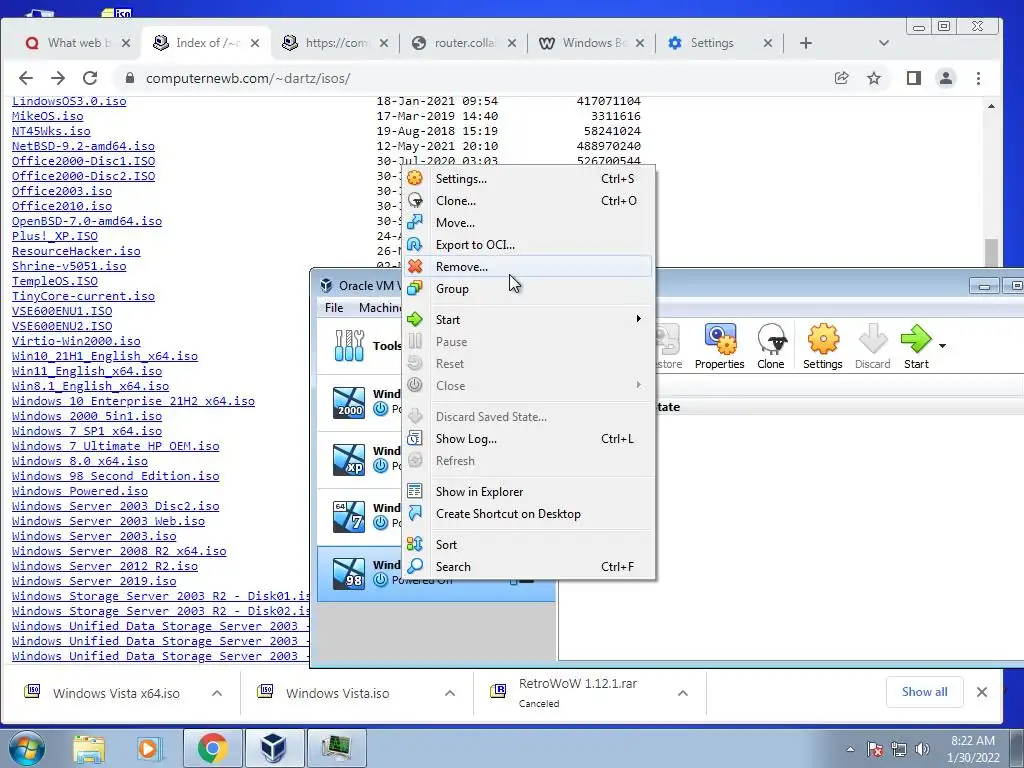The height and width of the screenshot is (768, 1024).
Task: Share this page icon
Action: 841,78
